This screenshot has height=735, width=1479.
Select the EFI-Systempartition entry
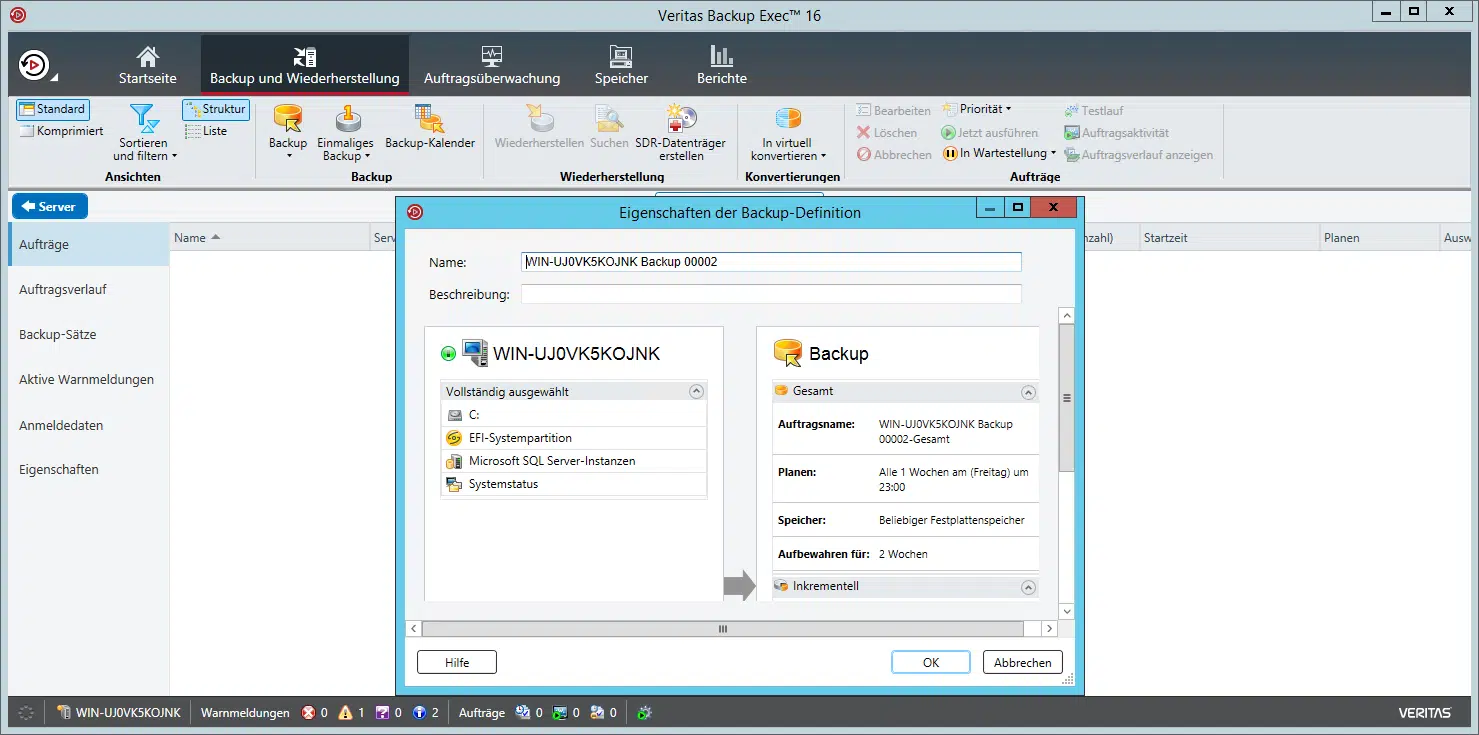[574, 438]
